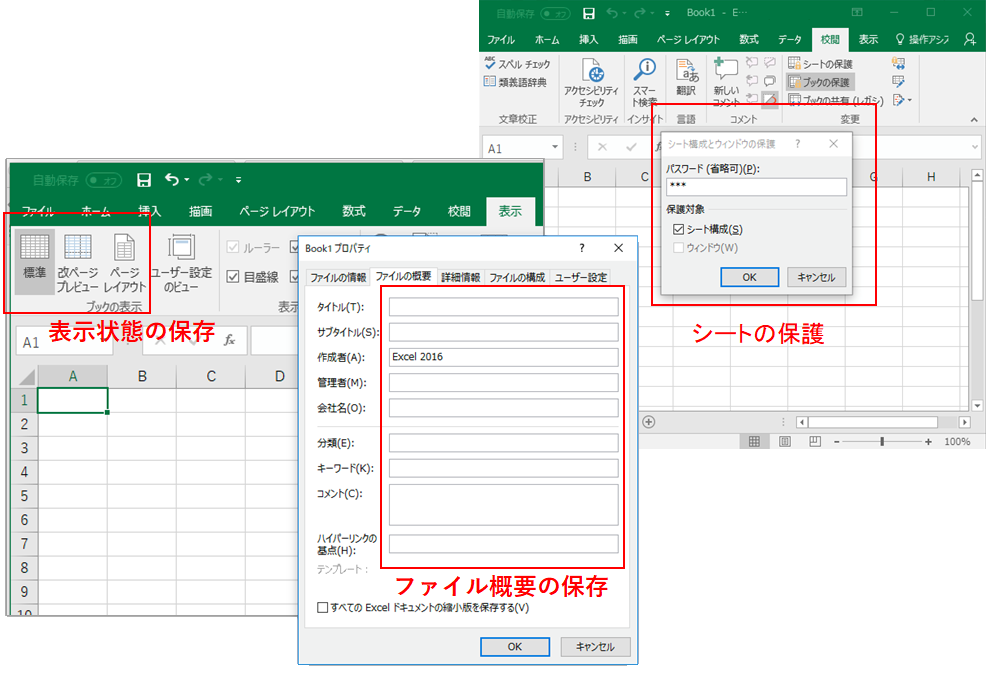Viewport: 986px width, 682px height.
Task: Open Smart Lookup (スマート検索)
Action: [645, 82]
